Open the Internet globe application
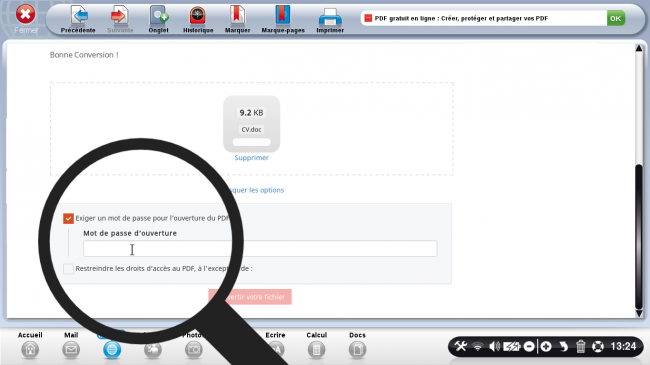The height and width of the screenshot is (365, 650). (112, 350)
